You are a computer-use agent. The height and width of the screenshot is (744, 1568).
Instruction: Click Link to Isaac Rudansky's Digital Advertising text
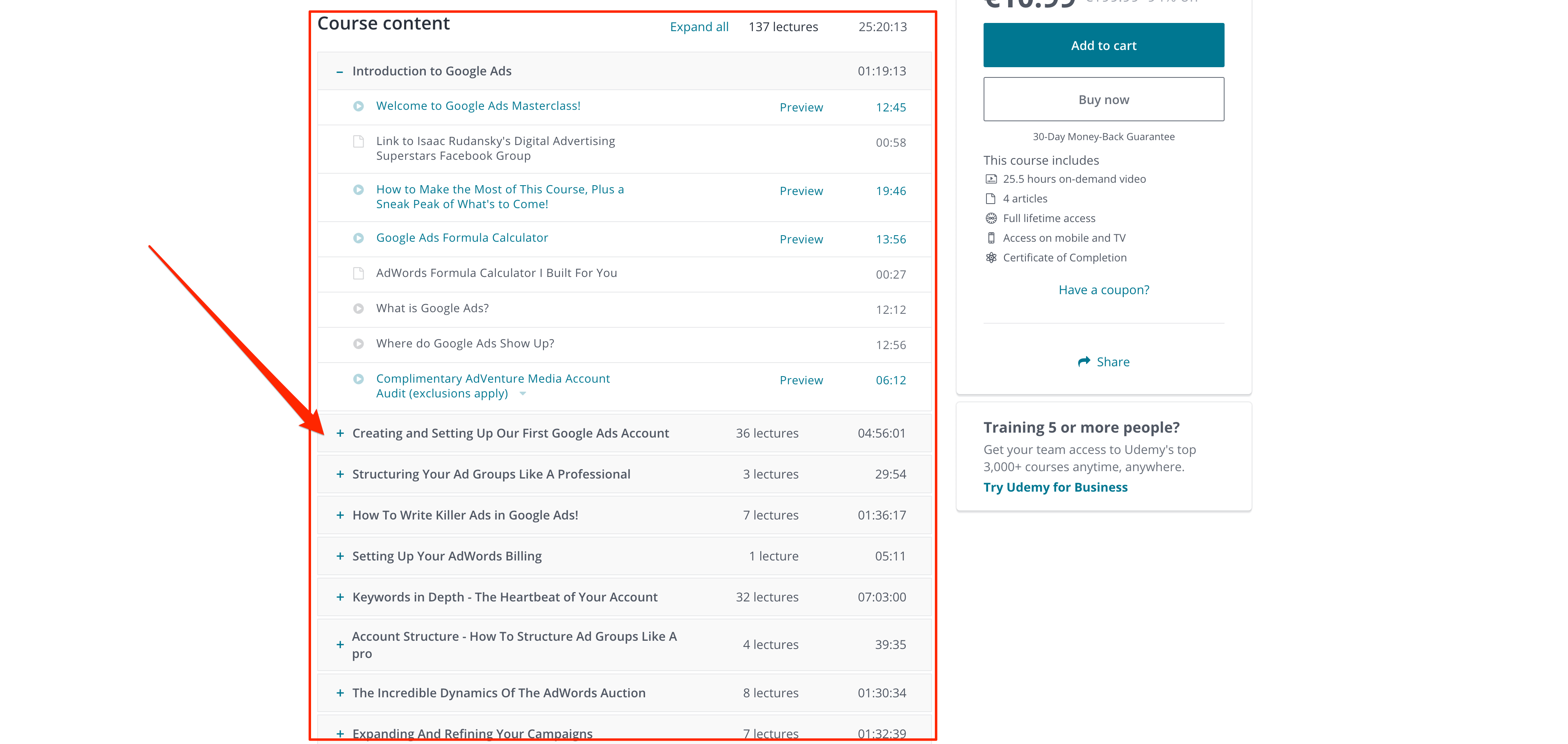point(495,148)
